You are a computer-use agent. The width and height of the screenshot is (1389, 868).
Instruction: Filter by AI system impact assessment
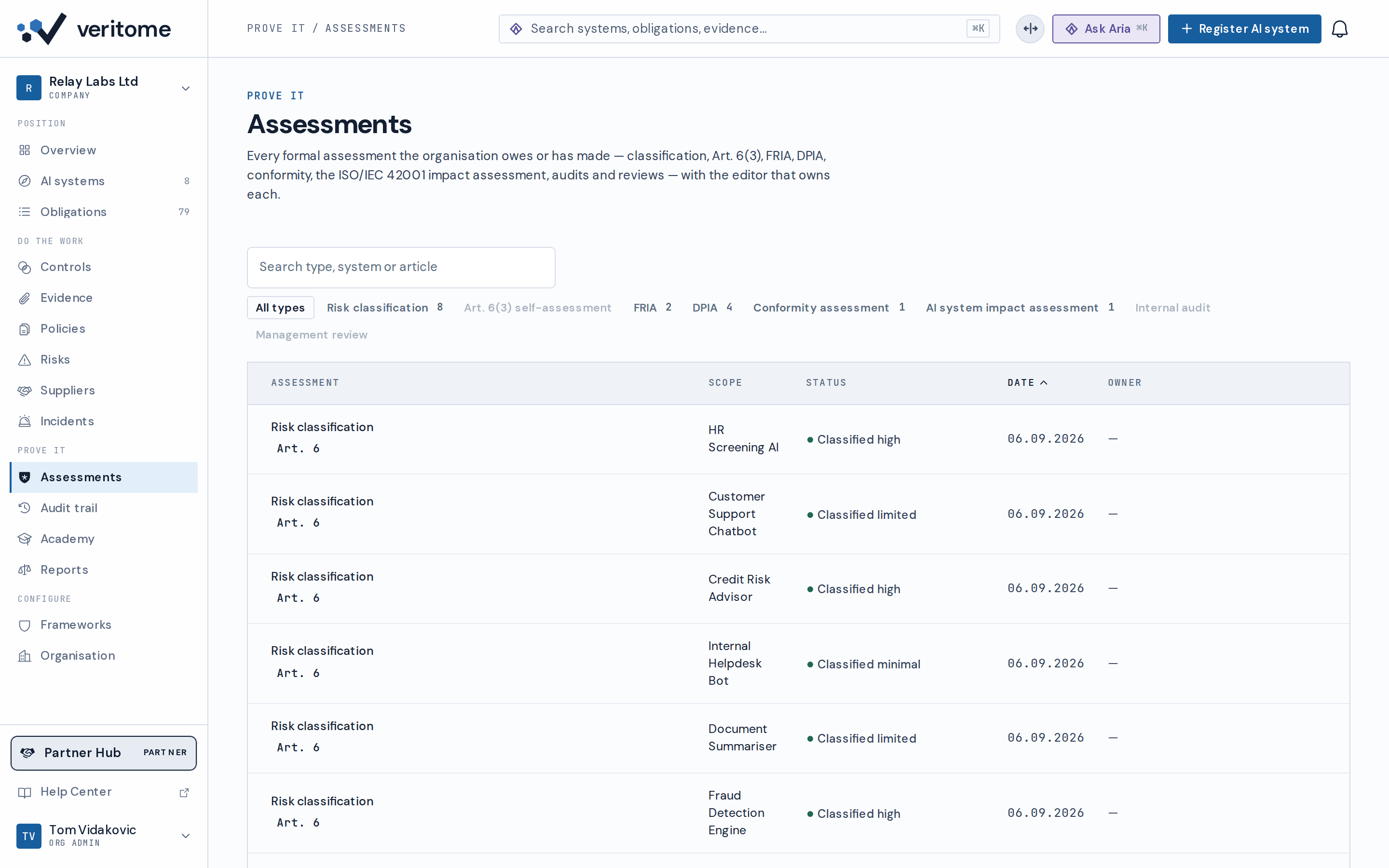click(1020, 308)
